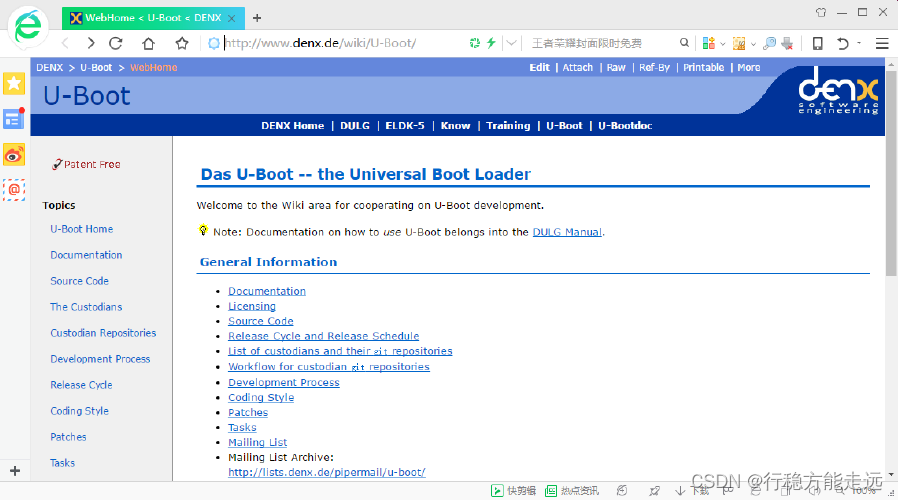The height and width of the screenshot is (500, 898).
Task: Reload the page with the refresh icon
Action: 116,43
